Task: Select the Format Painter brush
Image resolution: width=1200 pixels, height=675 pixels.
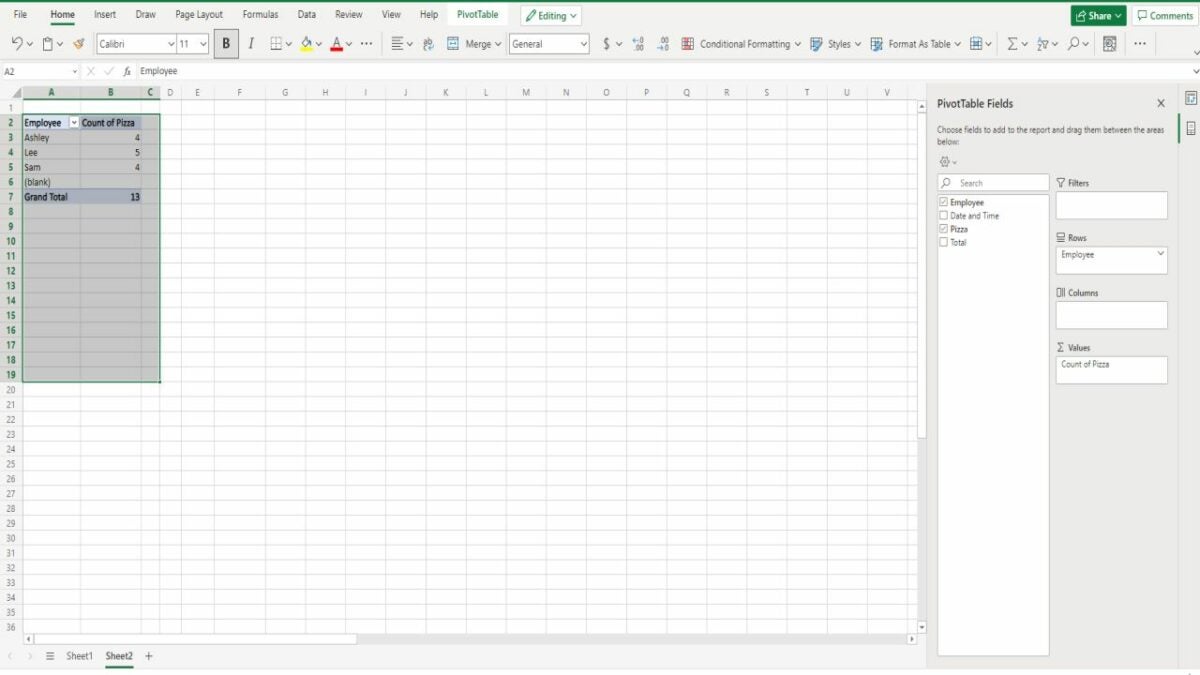Action: pos(79,44)
